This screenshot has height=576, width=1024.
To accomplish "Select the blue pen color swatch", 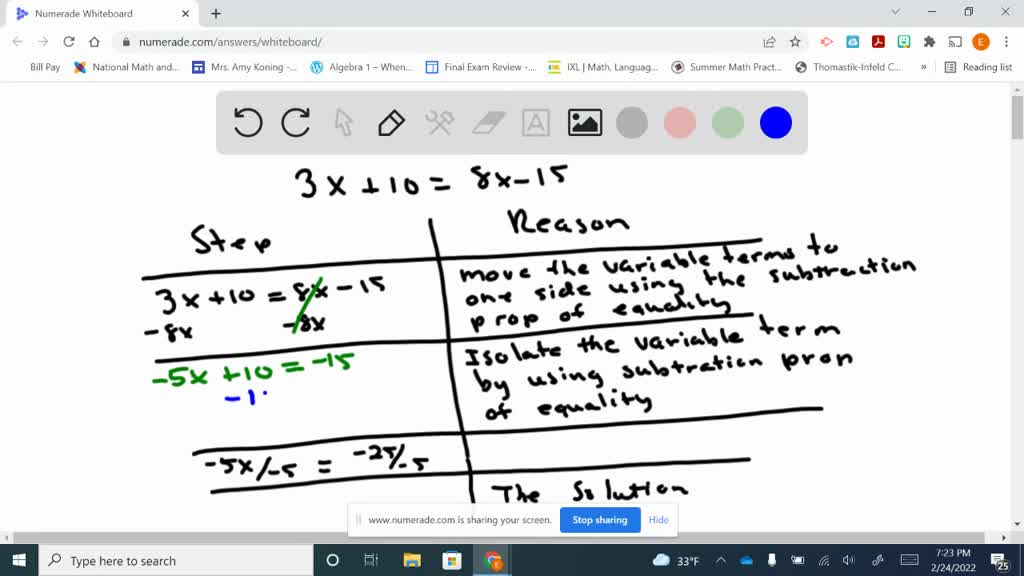I will coord(775,122).
